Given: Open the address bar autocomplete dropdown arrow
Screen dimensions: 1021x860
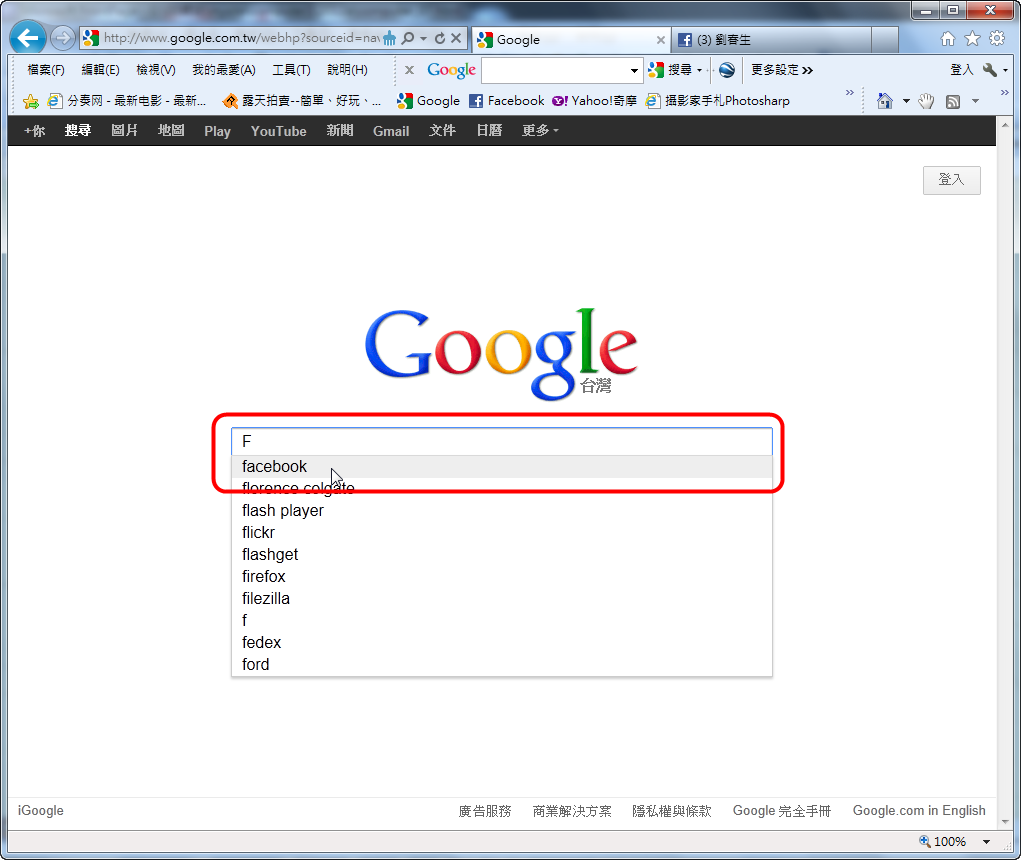Looking at the screenshot, I should (x=423, y=38).
